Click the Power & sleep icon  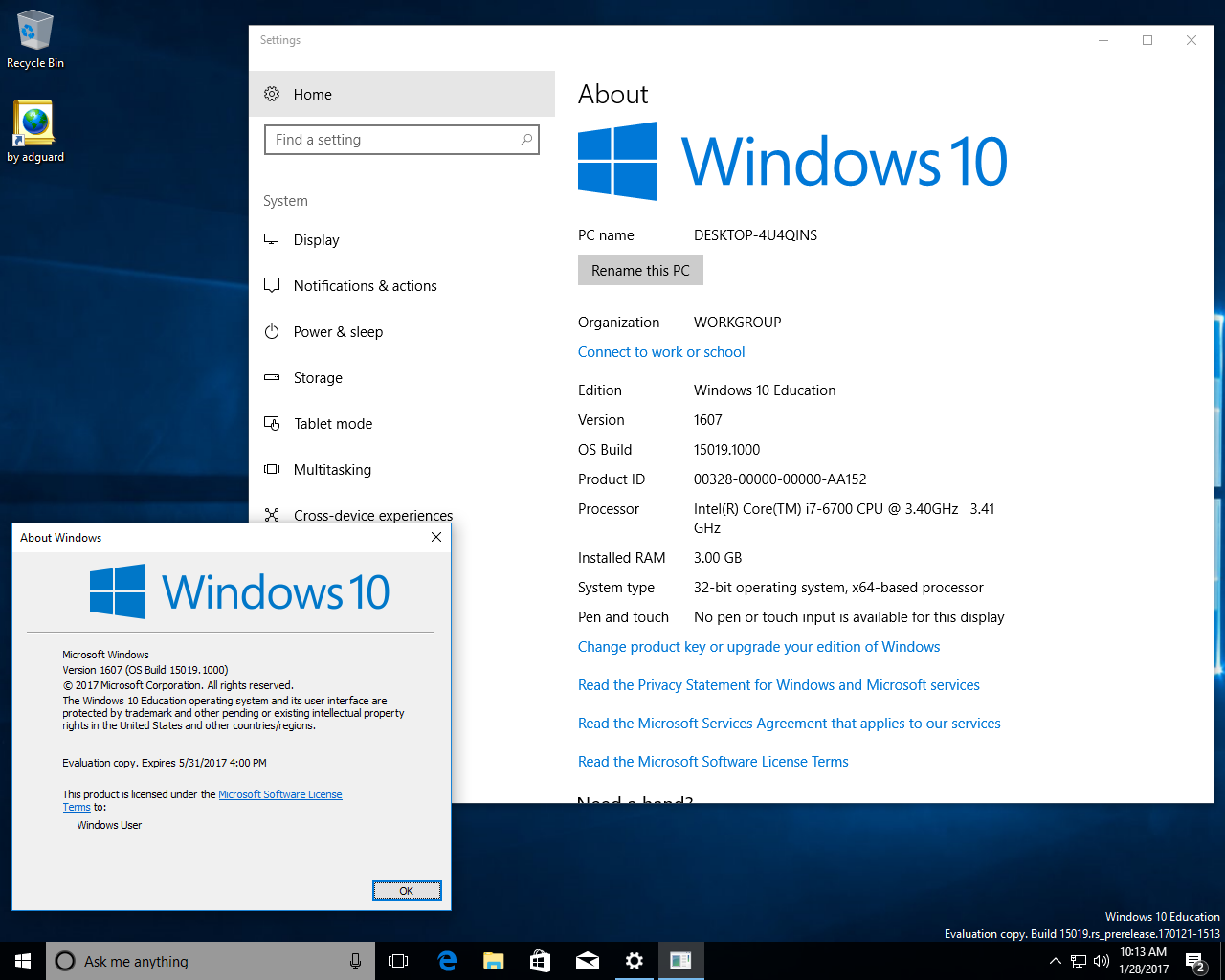pyautogui.click(x=272, y=331)
